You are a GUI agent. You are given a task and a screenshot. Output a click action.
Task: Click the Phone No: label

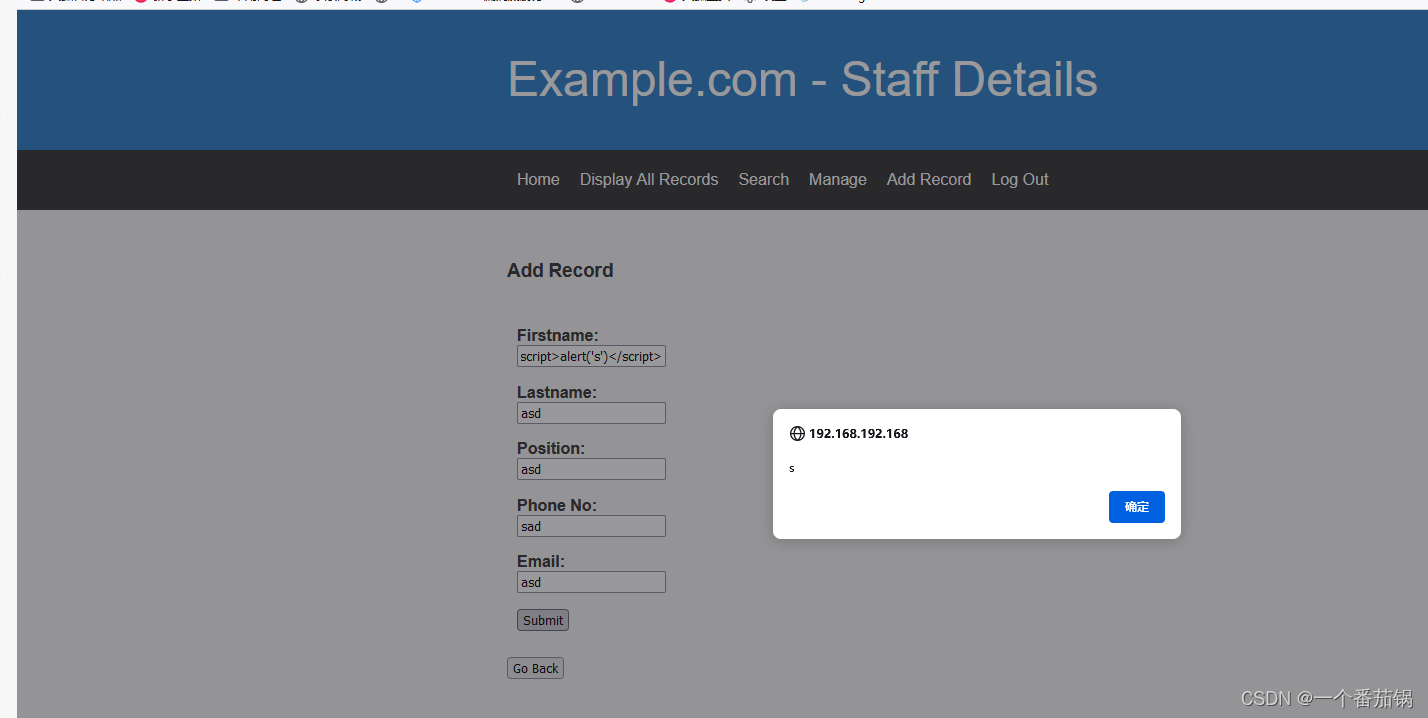[x=557, y=505]
